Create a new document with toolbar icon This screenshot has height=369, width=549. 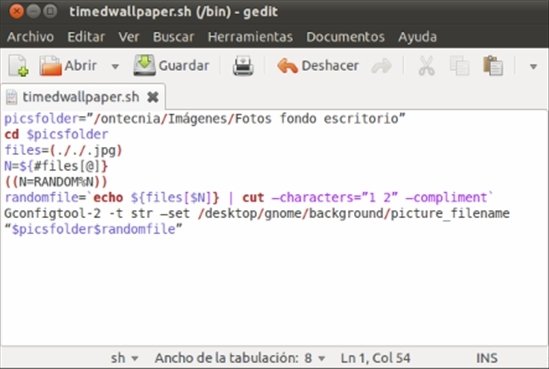coord(18,65)
